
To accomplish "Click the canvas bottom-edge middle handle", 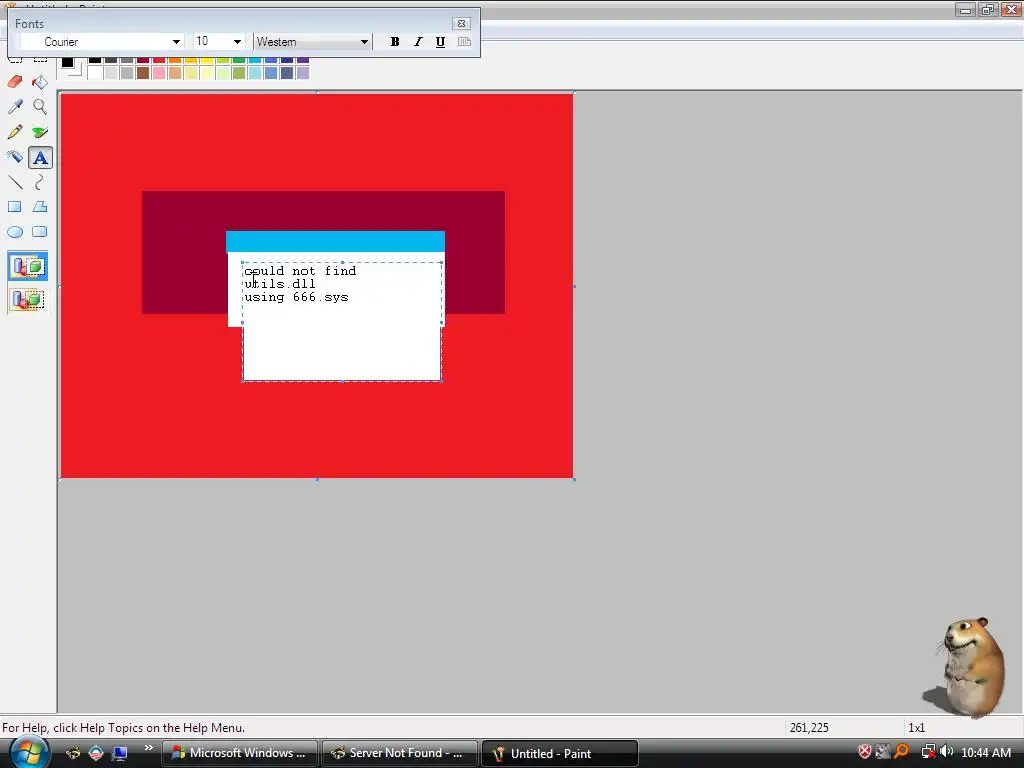I will pos(317,479).
